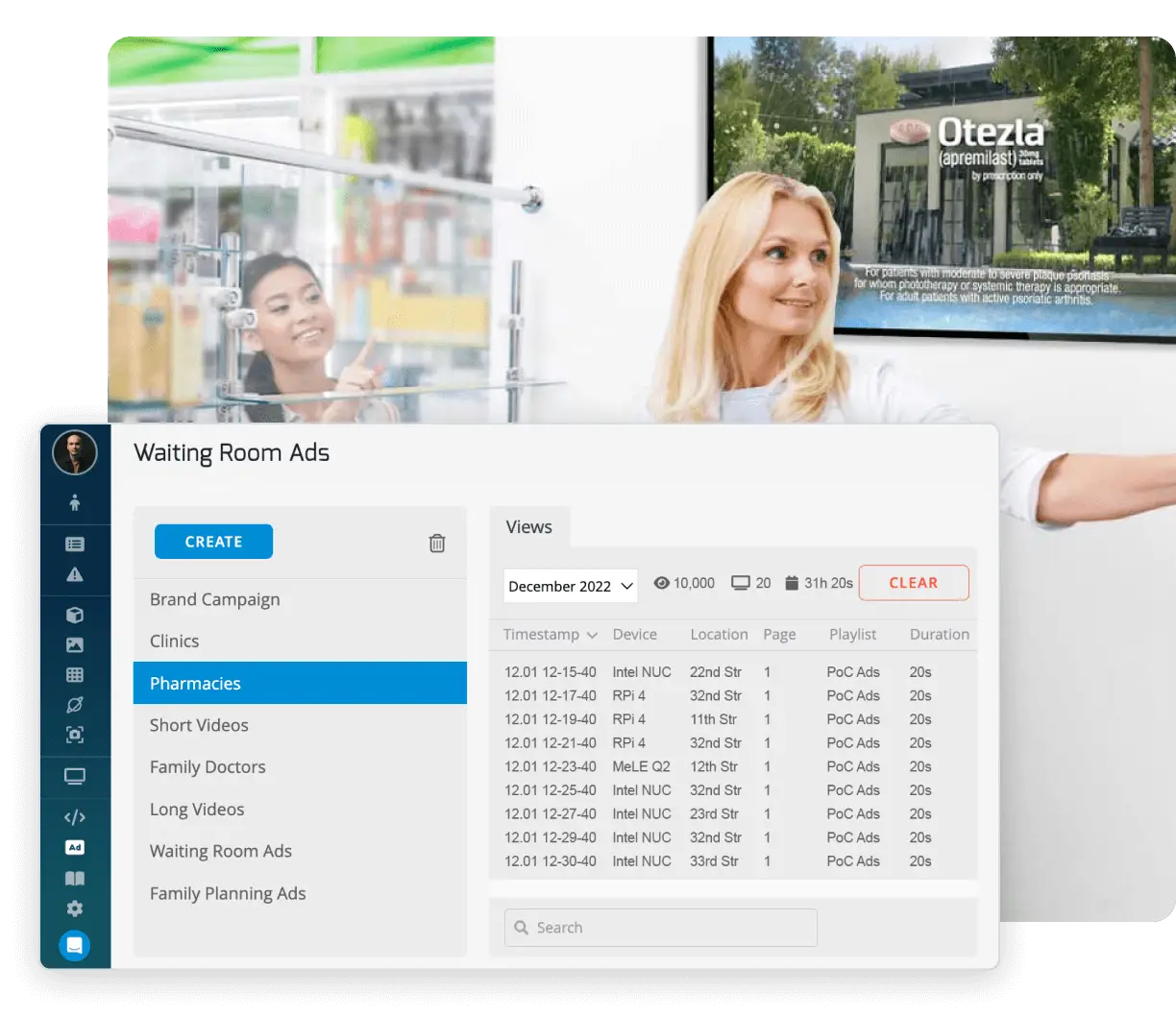Open the settings gear in sidebar
The image size is (1176, 1017).
tap(75, 908)
